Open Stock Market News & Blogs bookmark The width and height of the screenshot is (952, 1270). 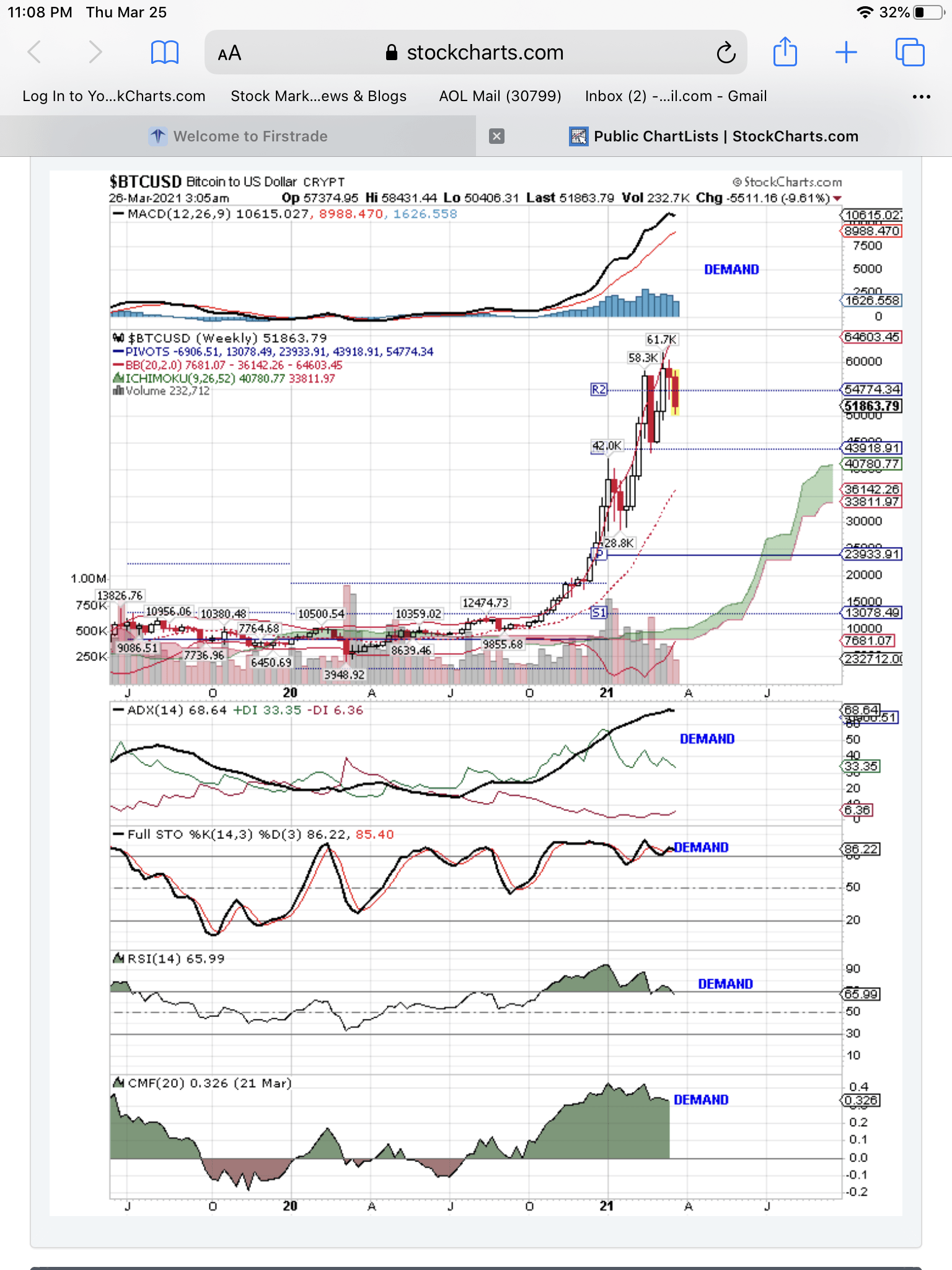319,96
